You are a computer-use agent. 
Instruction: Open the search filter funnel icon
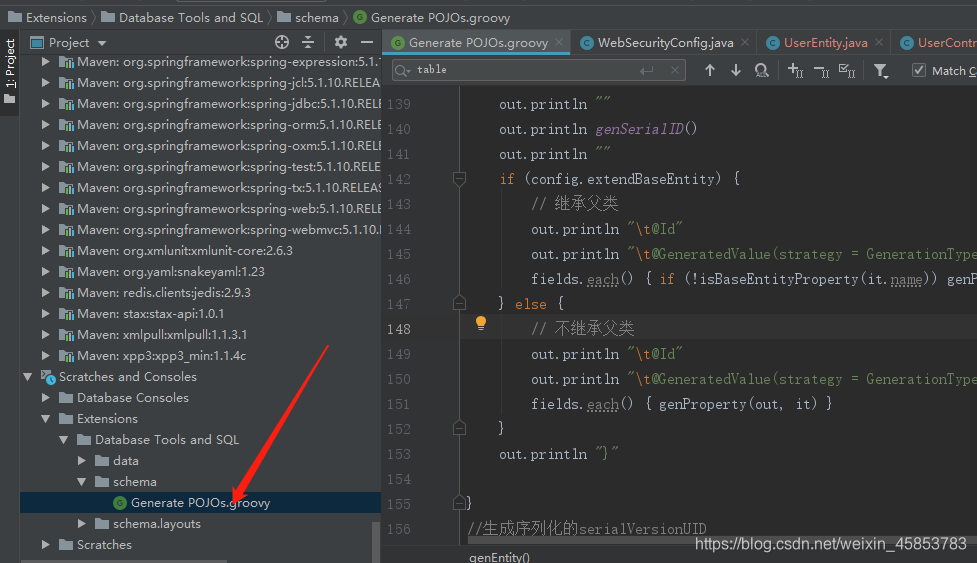pyautogui.click(x=880, y=71)
